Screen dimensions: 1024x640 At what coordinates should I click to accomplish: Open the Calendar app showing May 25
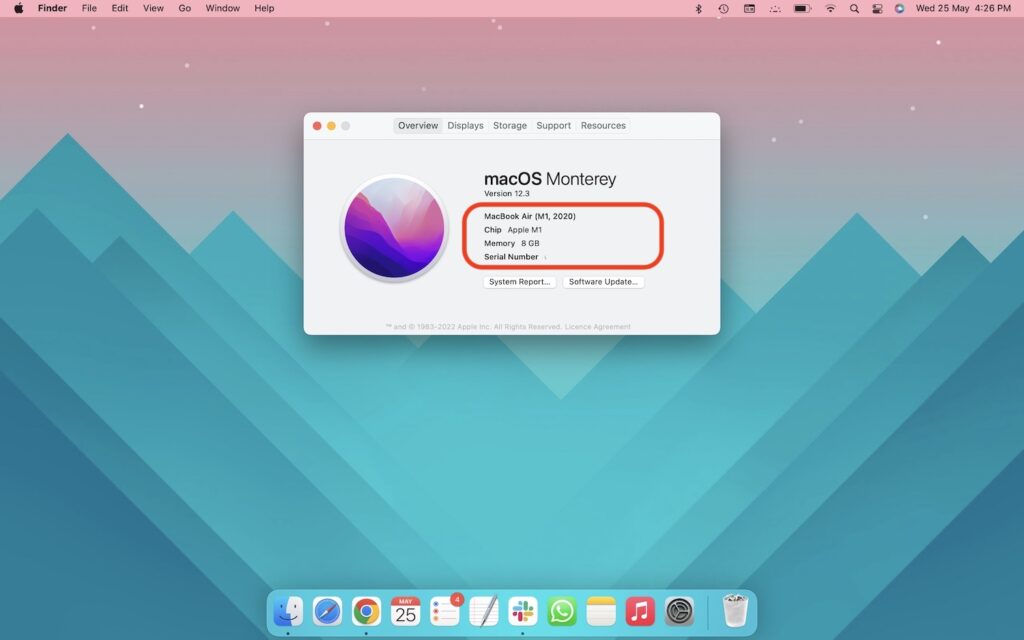click(x=404, y=608)
